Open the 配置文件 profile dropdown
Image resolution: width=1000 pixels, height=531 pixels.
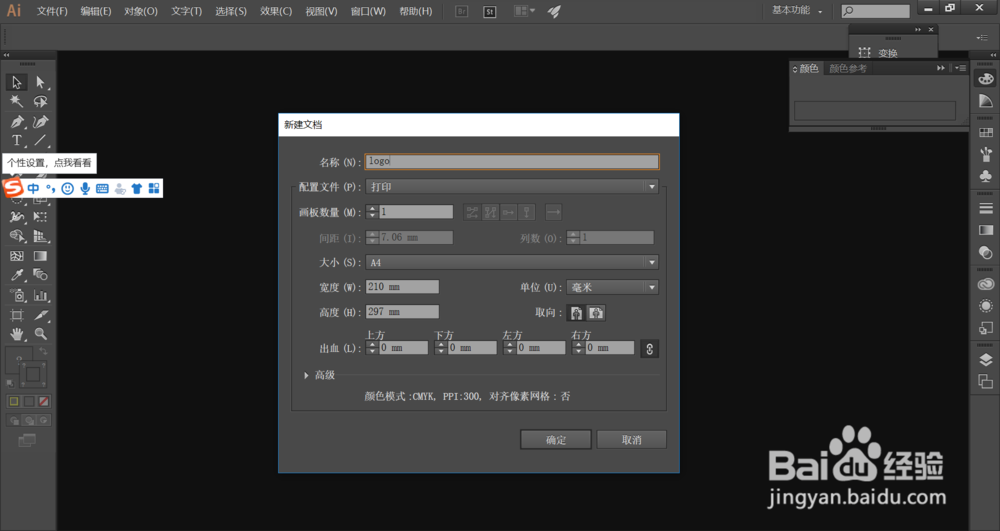tap(512, 187)
